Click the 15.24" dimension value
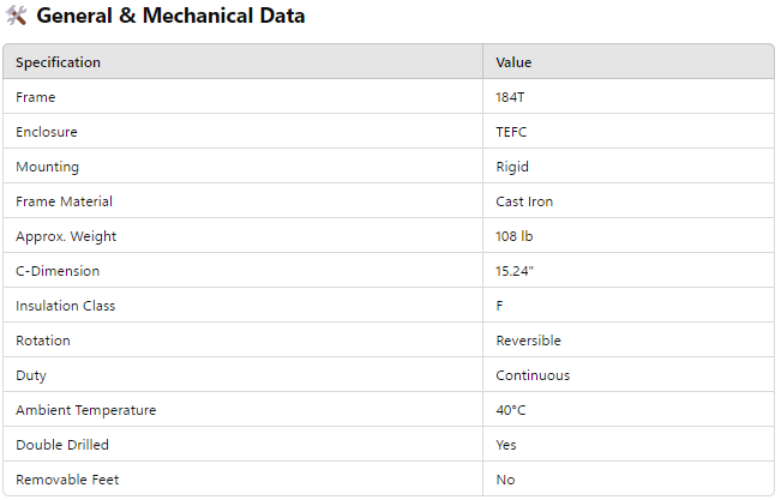Screen dimensions: 781x500 tap(515, 271)
